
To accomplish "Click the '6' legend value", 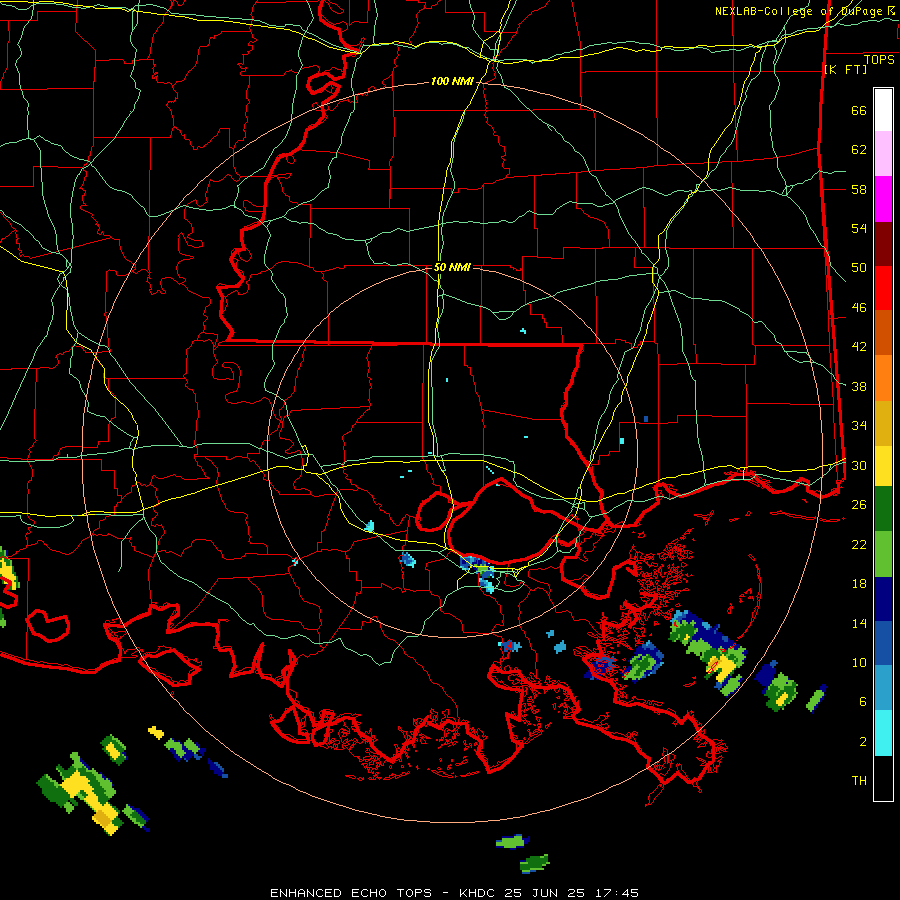I will [863, 702].
